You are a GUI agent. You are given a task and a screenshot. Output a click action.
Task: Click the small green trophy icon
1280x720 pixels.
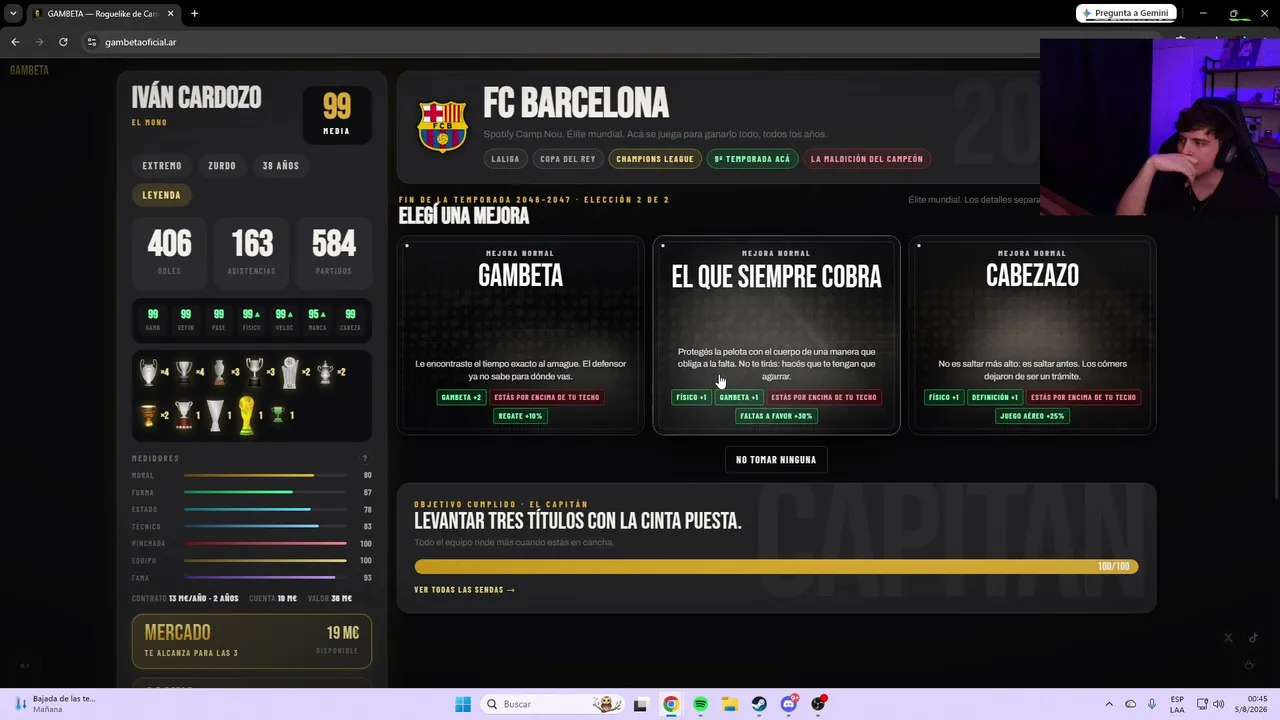click(278, 415)
